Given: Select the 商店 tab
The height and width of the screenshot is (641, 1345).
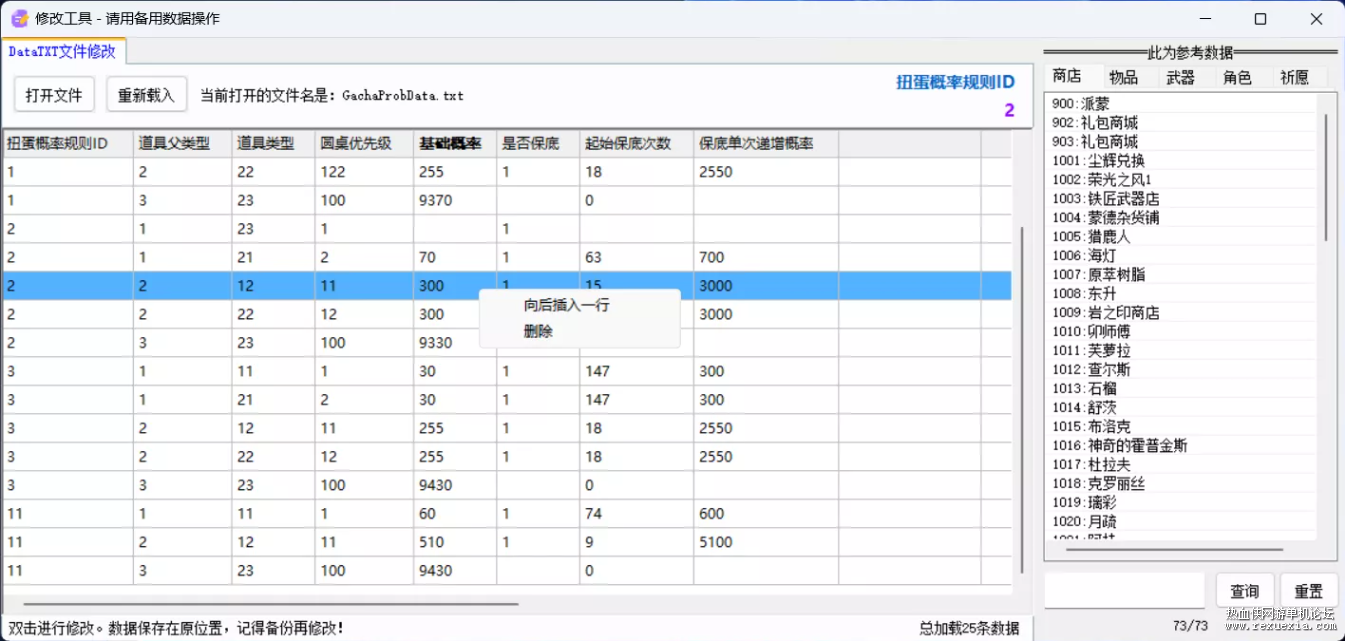Looking at the screenshot, I should click(1067, 76).
